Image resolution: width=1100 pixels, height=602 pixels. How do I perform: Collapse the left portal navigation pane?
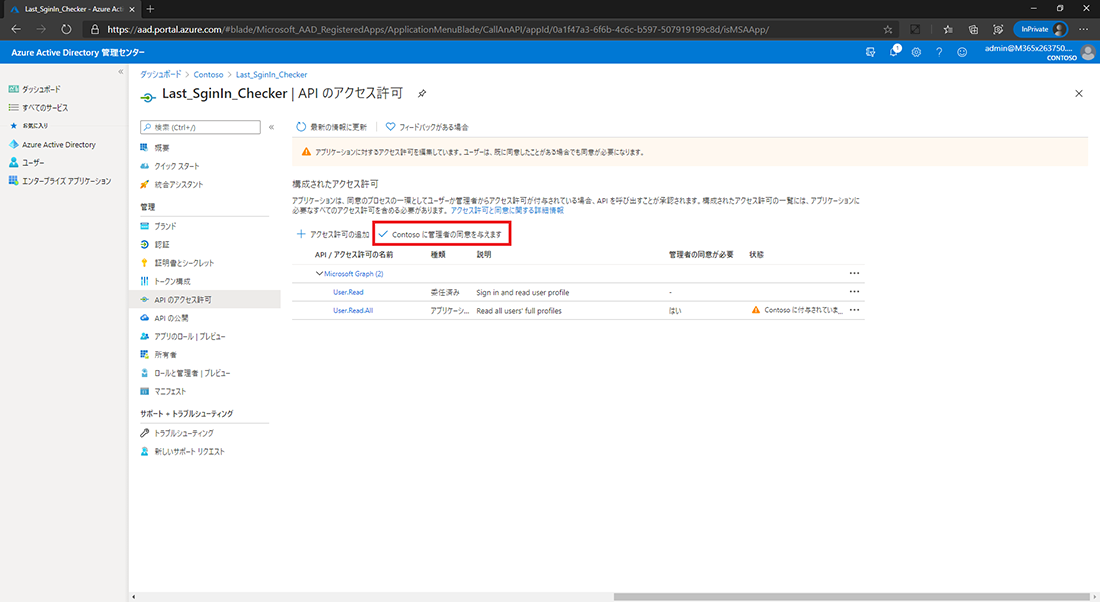(121, 72)
